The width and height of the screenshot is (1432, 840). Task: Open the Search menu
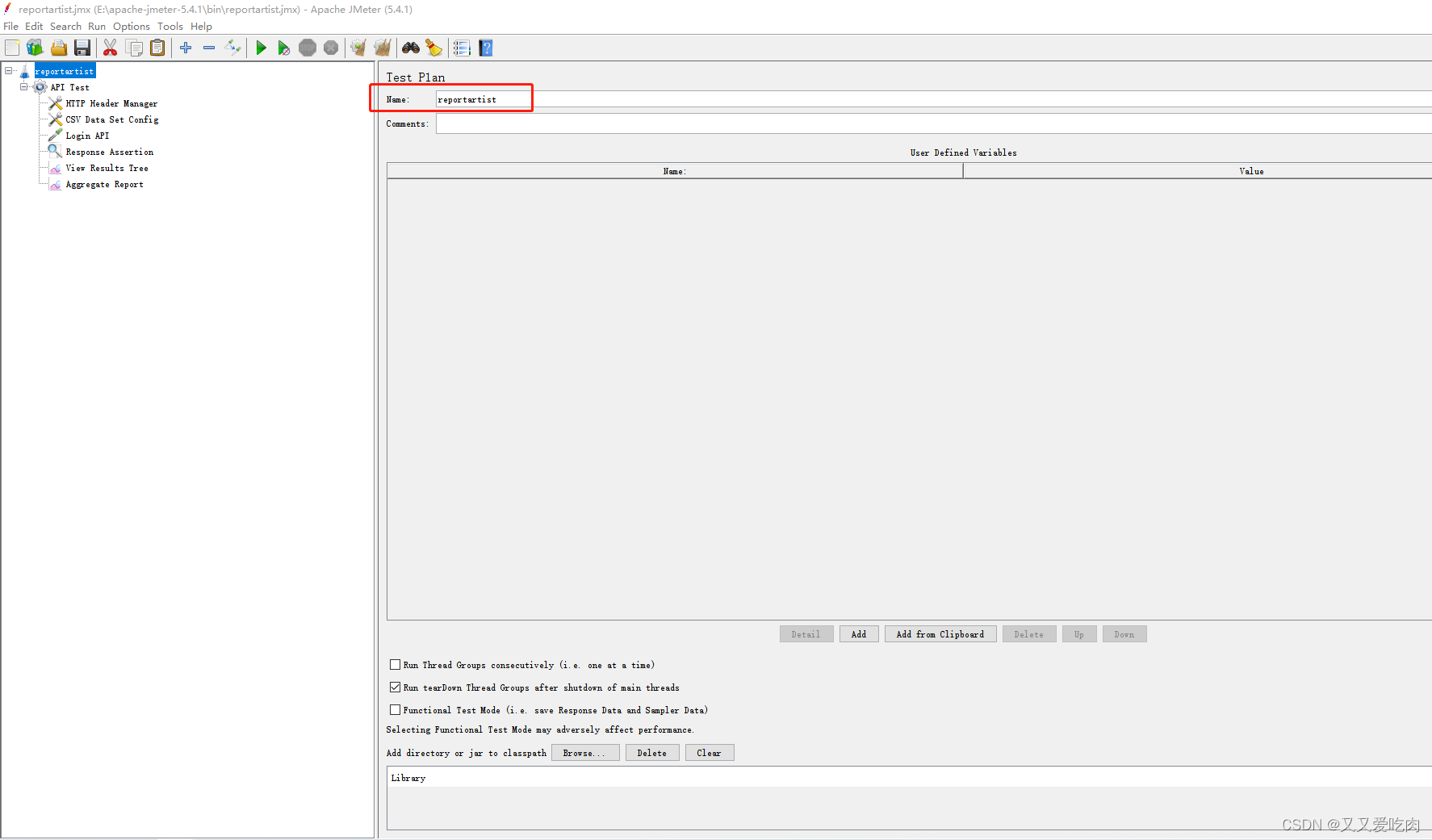click(65, 26)
